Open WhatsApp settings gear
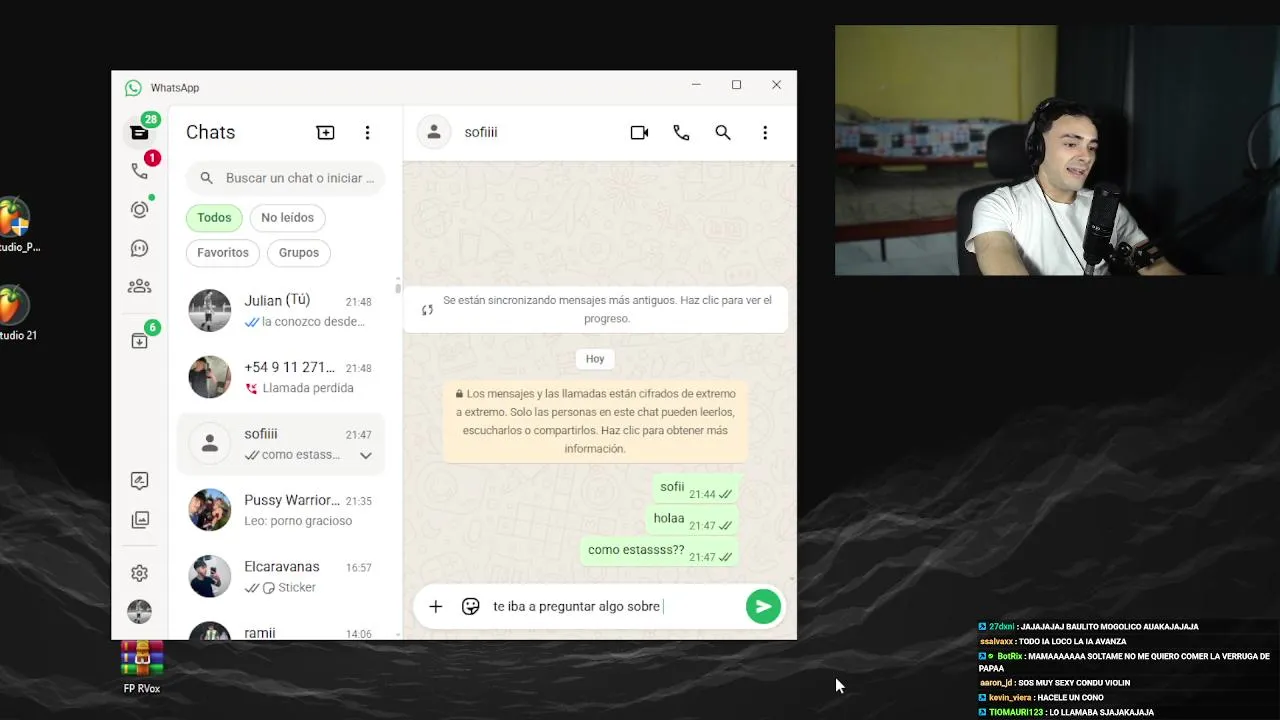This screenshot has height=720, width=1280. tap(140, 573)
